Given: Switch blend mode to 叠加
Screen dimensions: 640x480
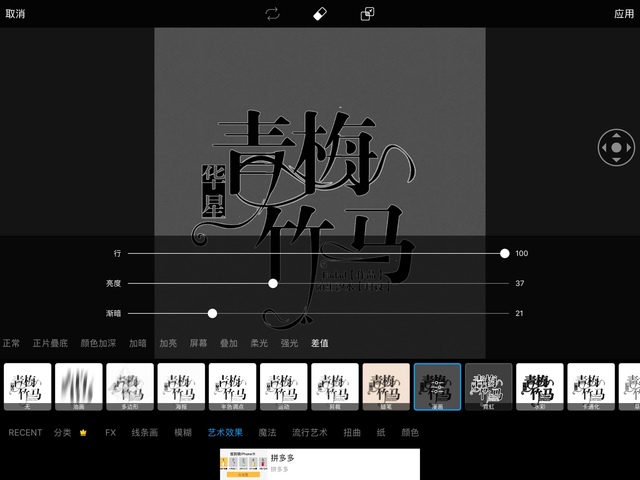Looking at the screenshot, I should point(229,343).
